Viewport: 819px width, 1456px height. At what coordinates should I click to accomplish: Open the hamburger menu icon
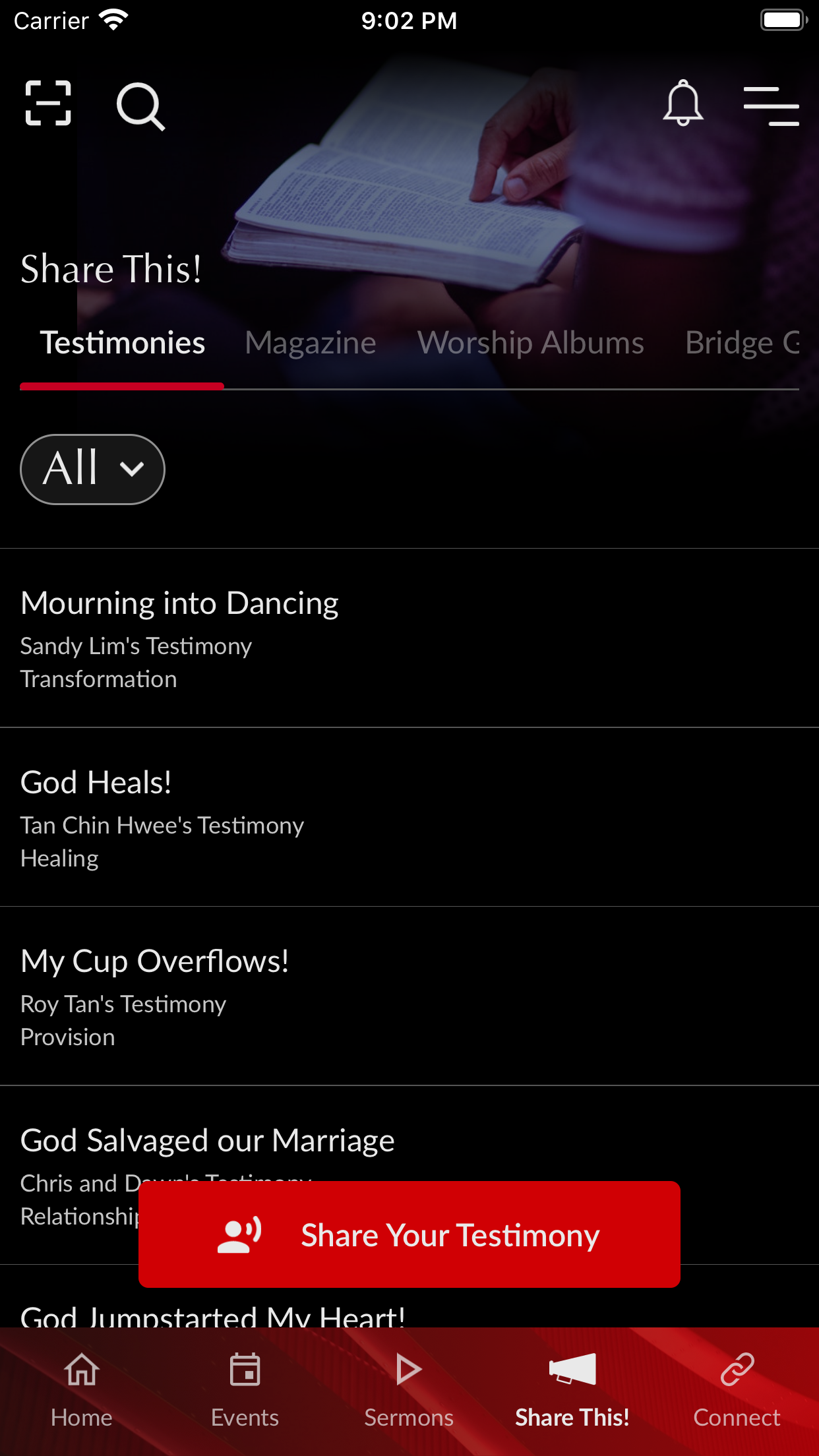pos(771,106)
